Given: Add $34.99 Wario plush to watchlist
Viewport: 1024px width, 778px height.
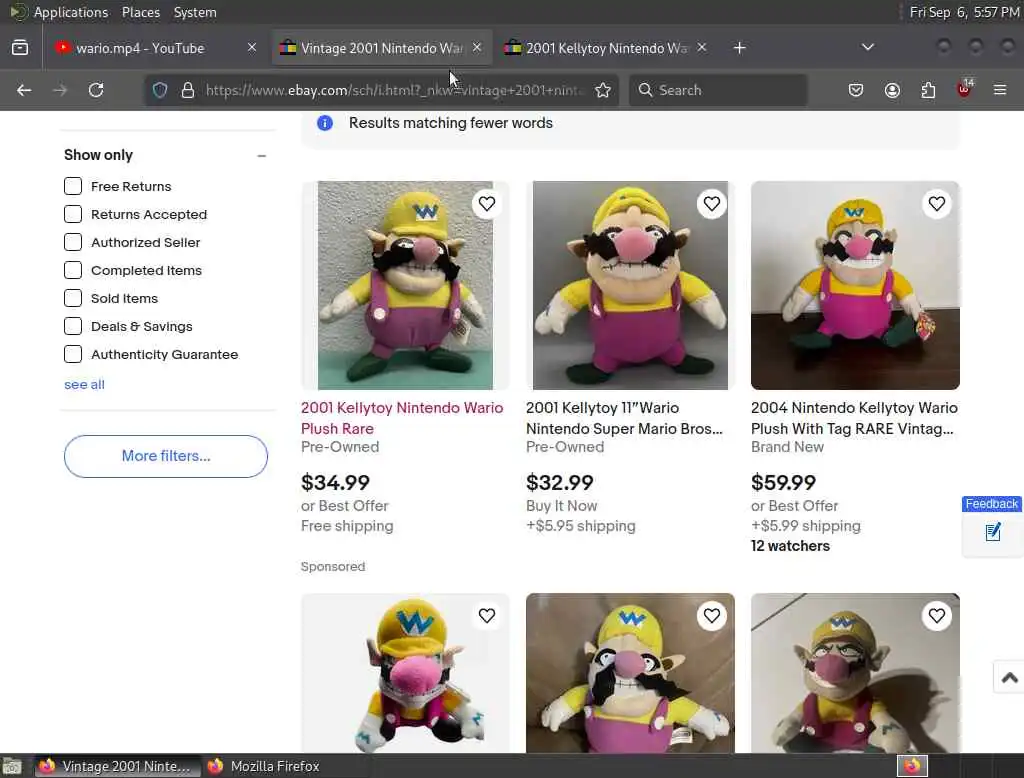Looking at the screenshot, I should (x=487, y=204).
